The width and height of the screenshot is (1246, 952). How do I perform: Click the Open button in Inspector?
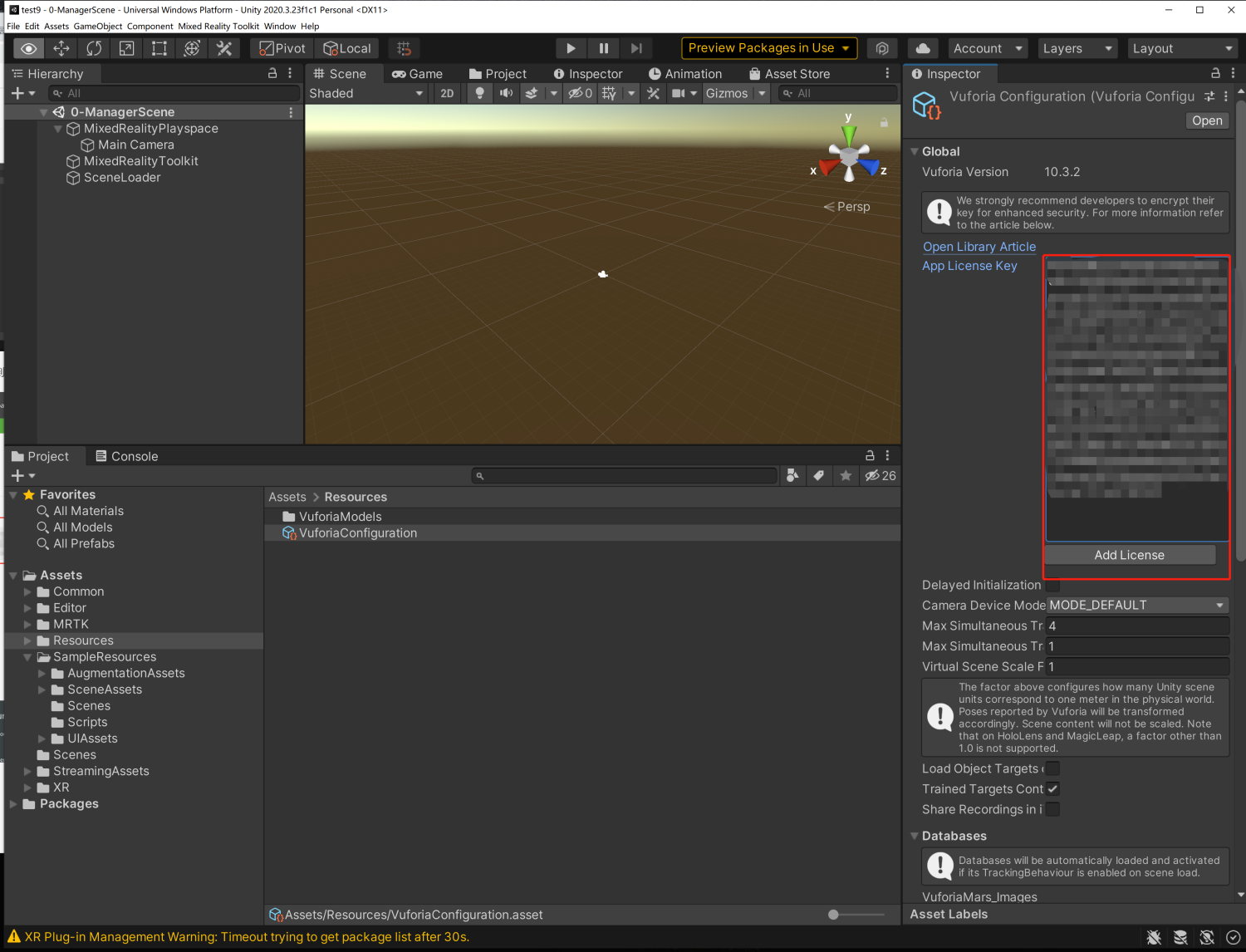1207,120
